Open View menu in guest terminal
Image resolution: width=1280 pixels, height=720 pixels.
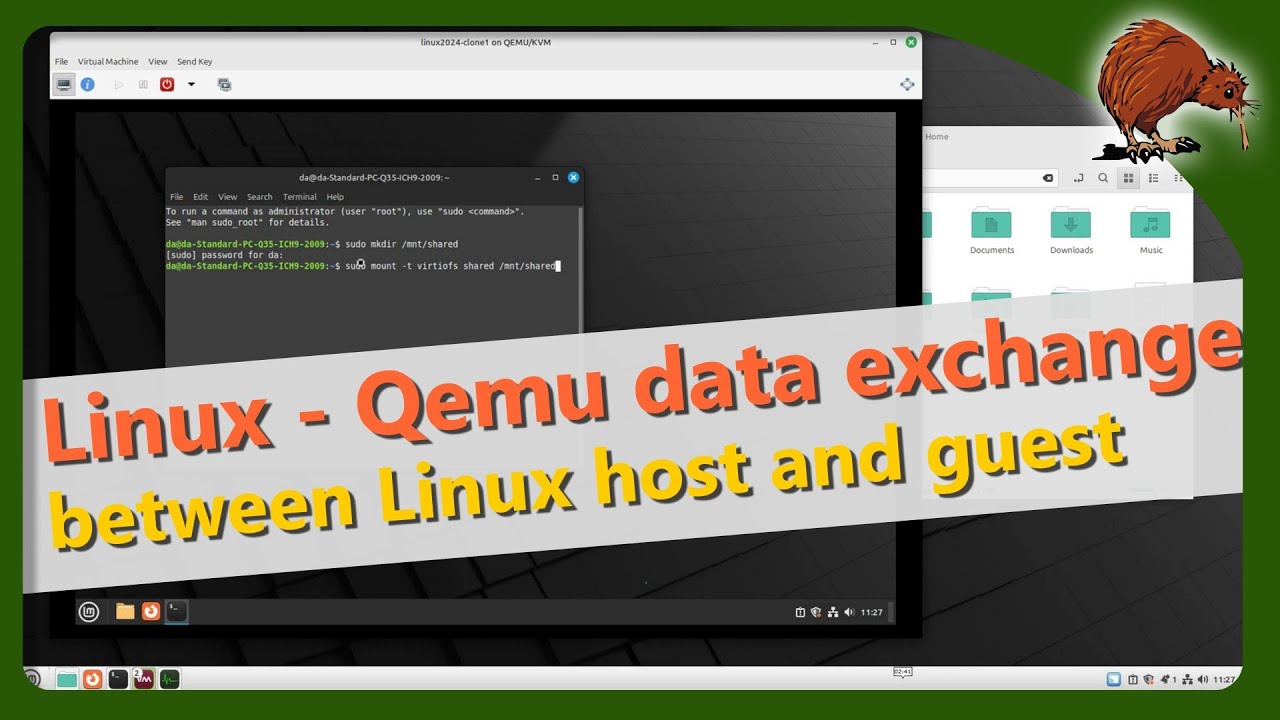tap(228, 197)
